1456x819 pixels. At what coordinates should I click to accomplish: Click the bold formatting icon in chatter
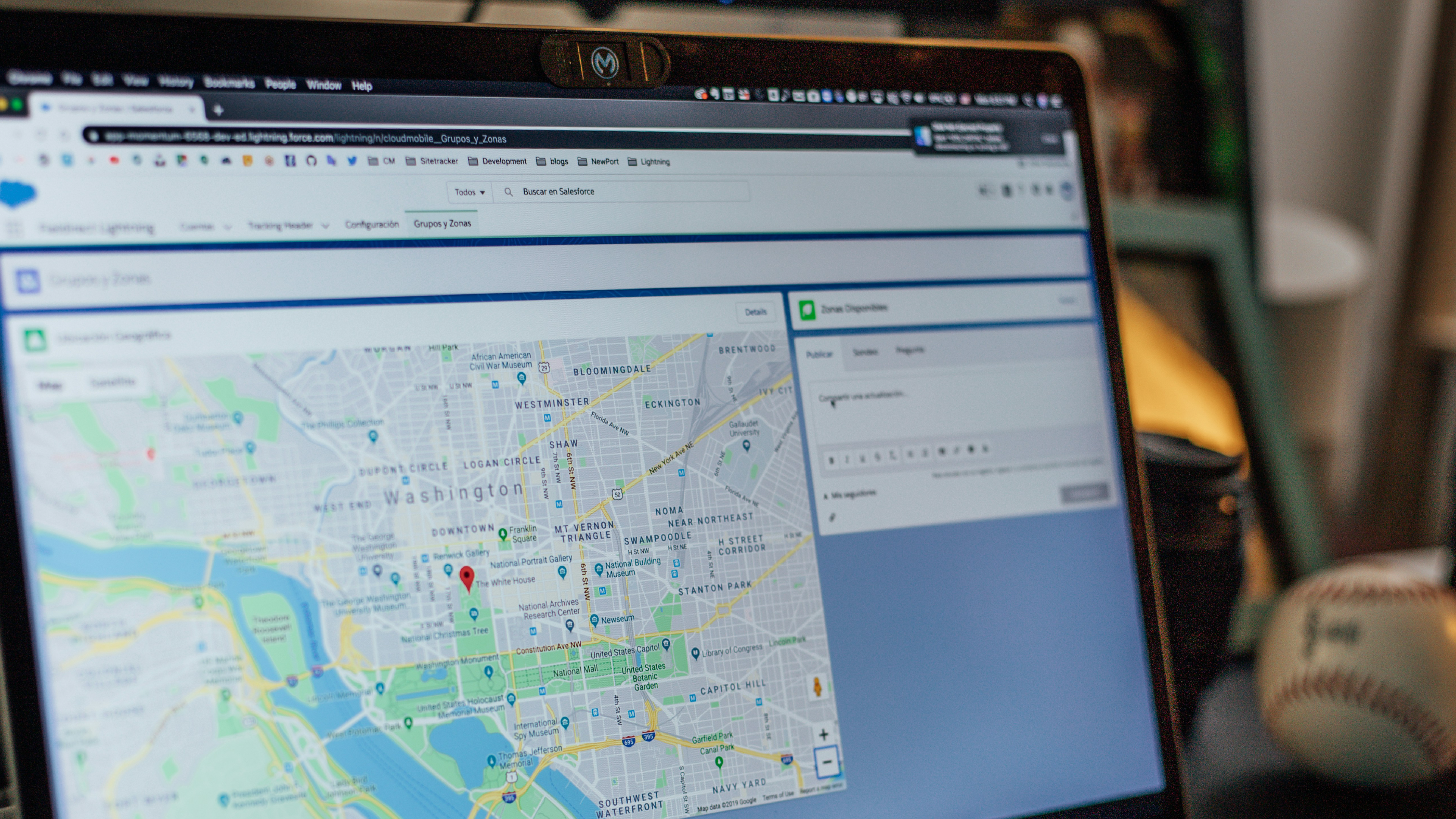point(830,458)
